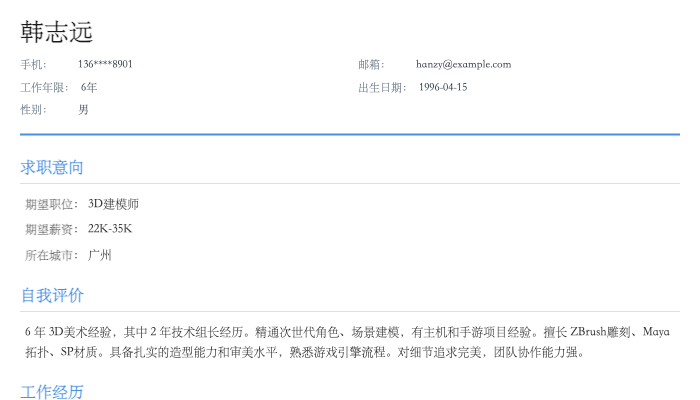The image size is (700, 400).
Task: Click the city value 广州
Action: click(x=99, y=255)
